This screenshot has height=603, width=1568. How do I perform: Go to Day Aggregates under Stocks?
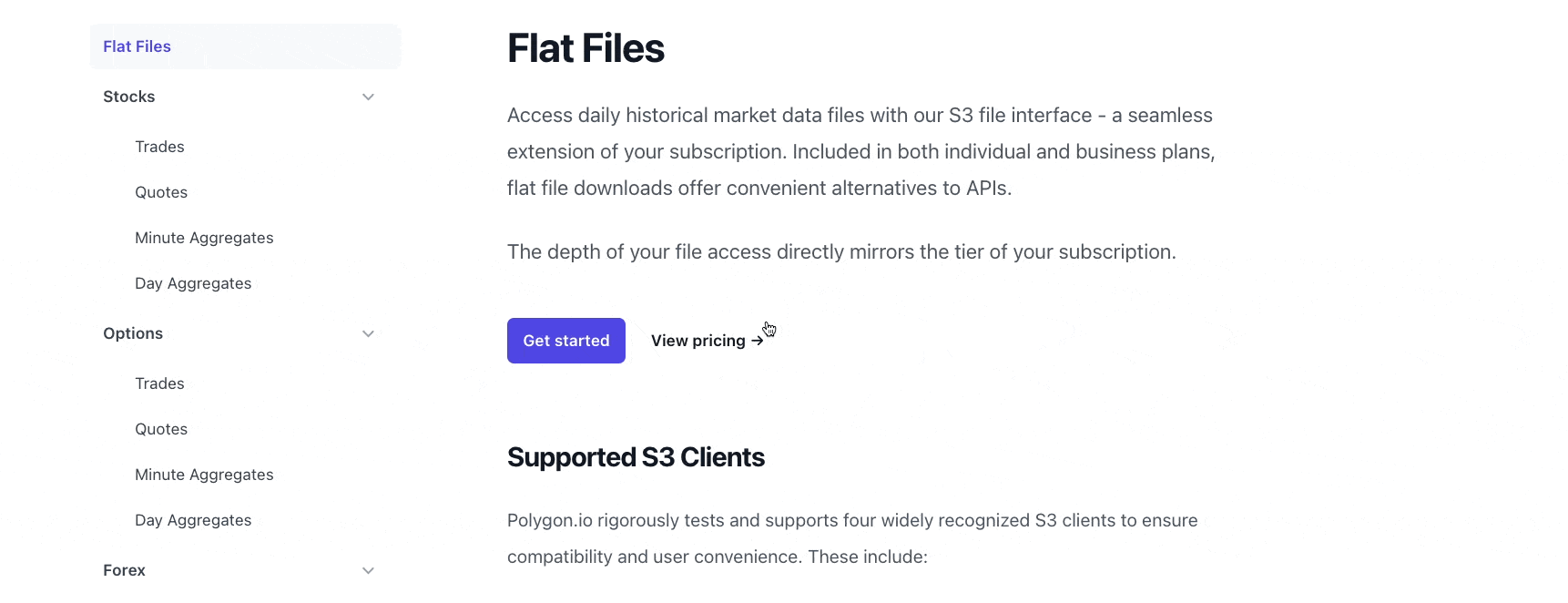pos(193,283)
